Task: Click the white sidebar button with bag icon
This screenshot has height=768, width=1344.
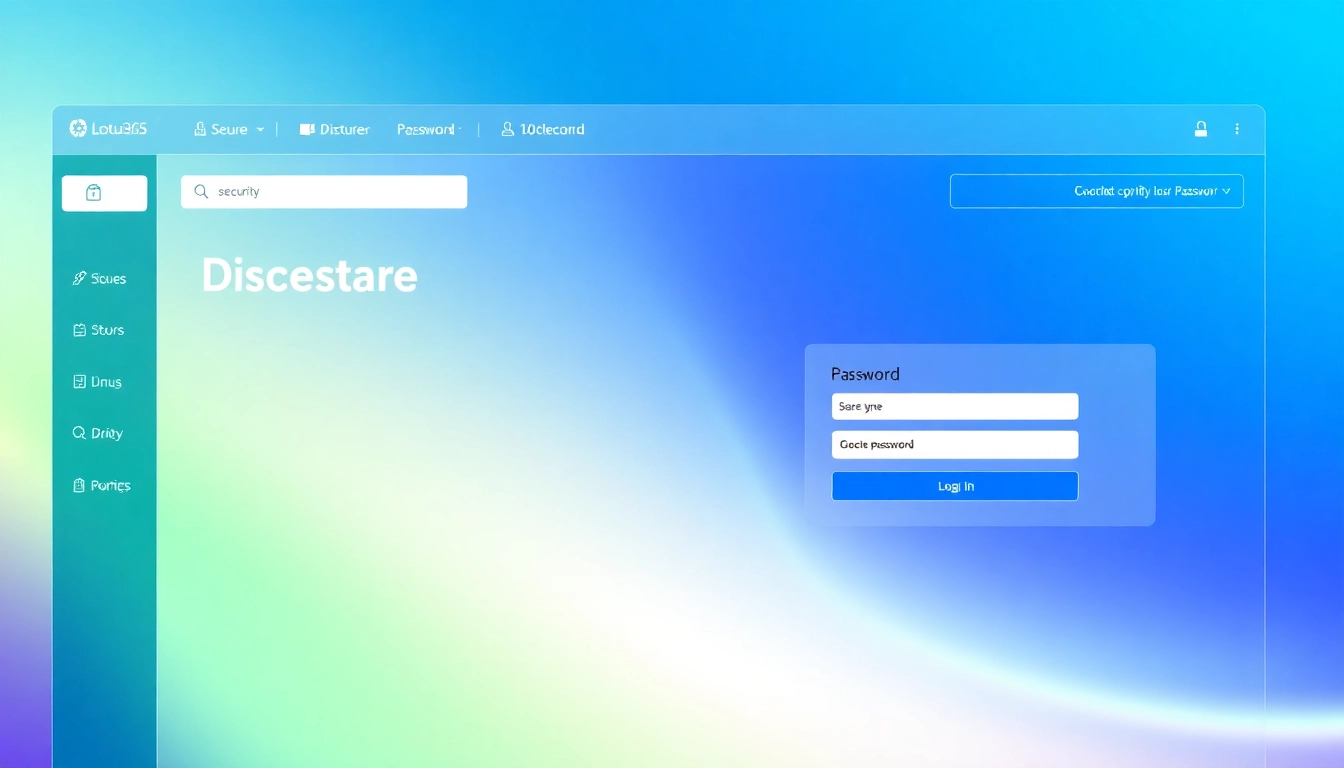Action: (x=104, y=193)
